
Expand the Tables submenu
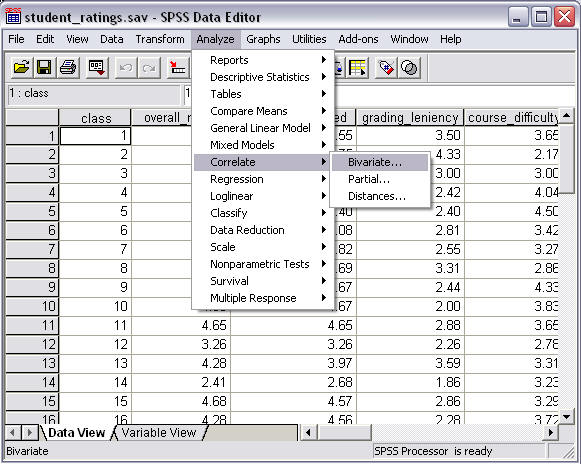(x=262, y=94)
